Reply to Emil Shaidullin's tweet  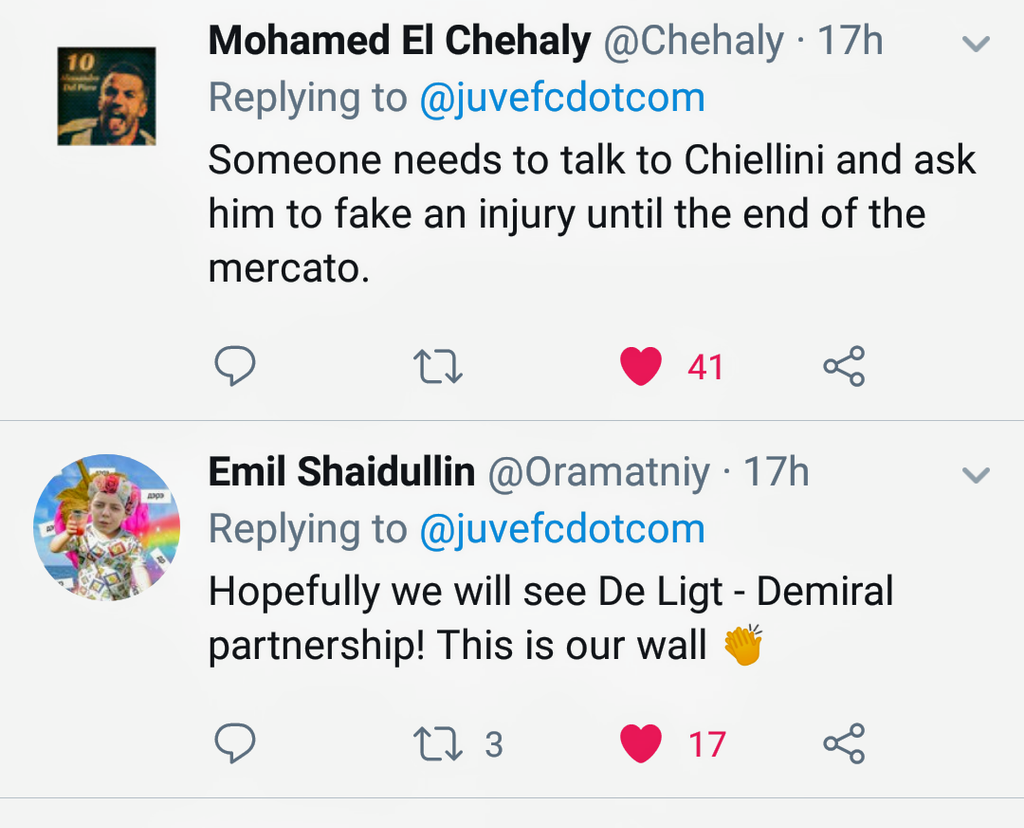click(235, 744)
